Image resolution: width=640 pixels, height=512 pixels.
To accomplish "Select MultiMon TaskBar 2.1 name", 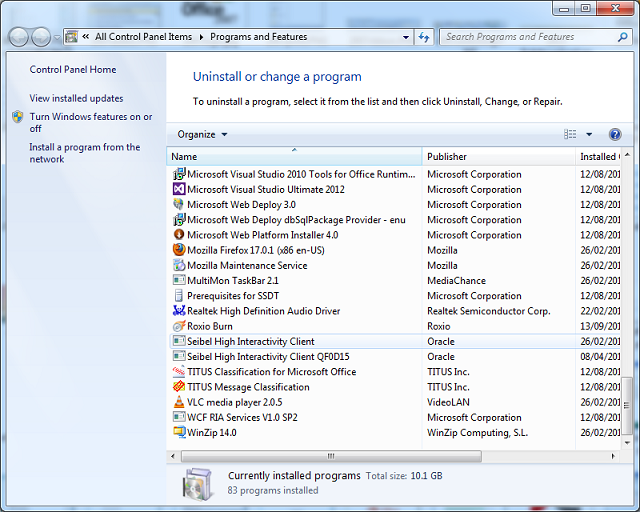I will (x=233, y=280).
